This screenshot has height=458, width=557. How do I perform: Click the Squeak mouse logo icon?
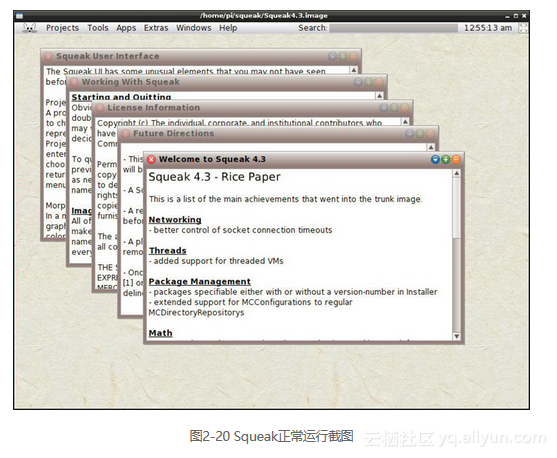(30, 28)
